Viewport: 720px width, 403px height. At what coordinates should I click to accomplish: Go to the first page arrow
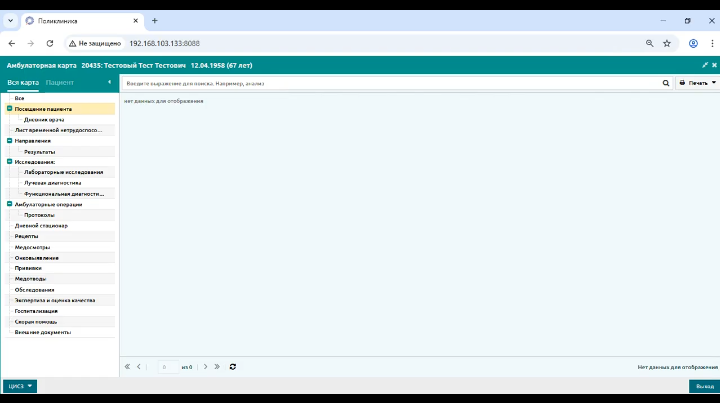(127, 367)
